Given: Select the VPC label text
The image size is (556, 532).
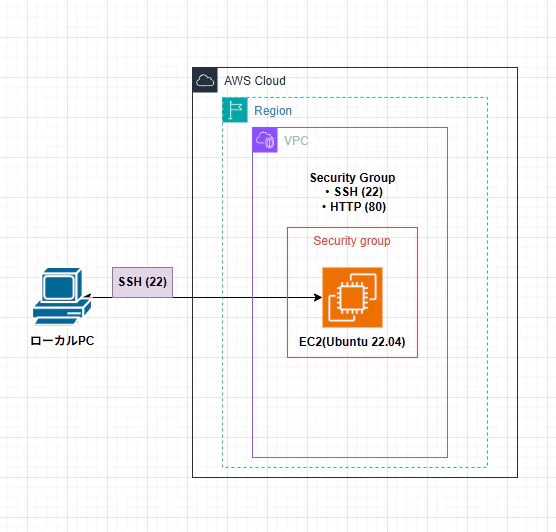Looking at the screenshot, I should click(x=296, y=141).
